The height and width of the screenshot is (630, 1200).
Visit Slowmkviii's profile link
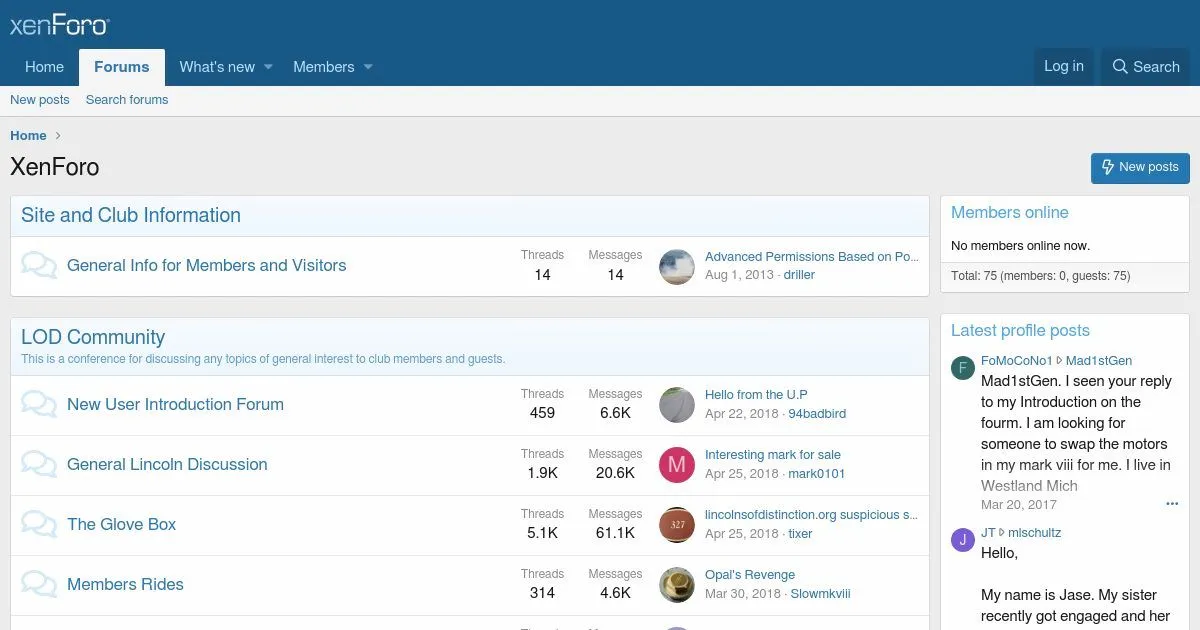pos(820,594)
